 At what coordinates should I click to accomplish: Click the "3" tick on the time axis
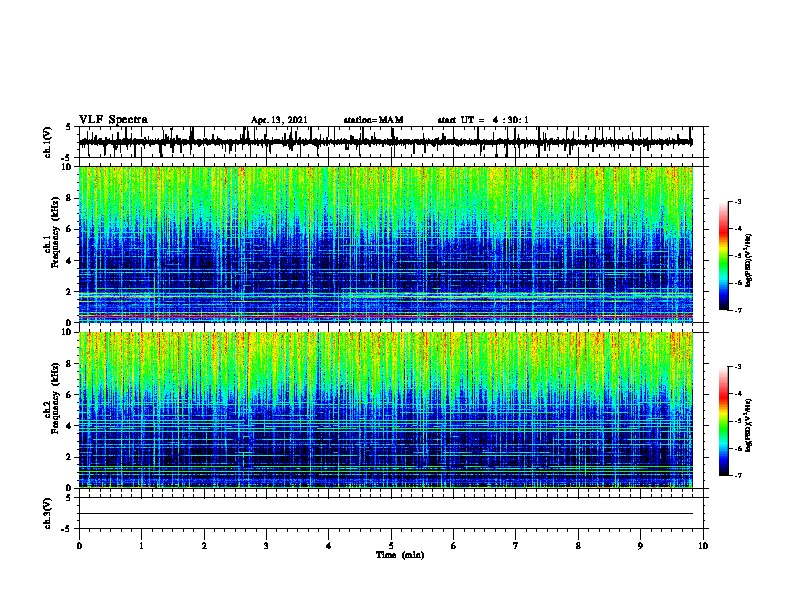[266, 546]
